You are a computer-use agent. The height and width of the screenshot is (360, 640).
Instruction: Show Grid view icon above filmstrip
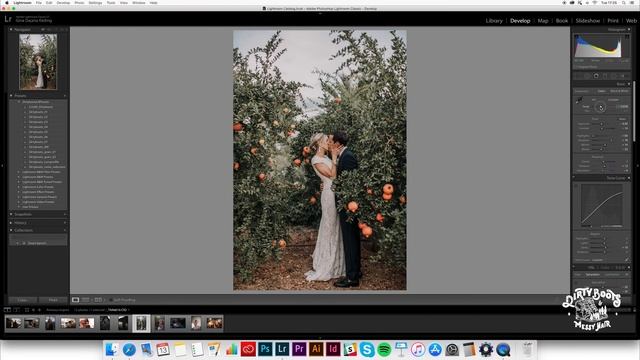27,310
